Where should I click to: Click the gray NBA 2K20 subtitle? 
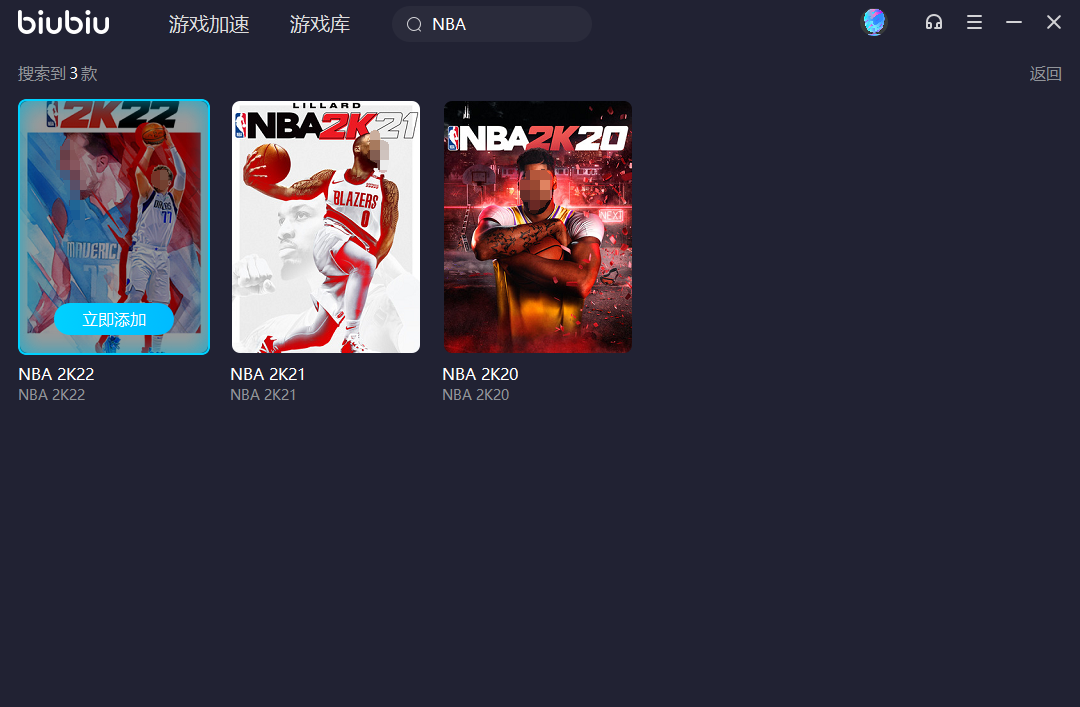[x=475, y=395]
